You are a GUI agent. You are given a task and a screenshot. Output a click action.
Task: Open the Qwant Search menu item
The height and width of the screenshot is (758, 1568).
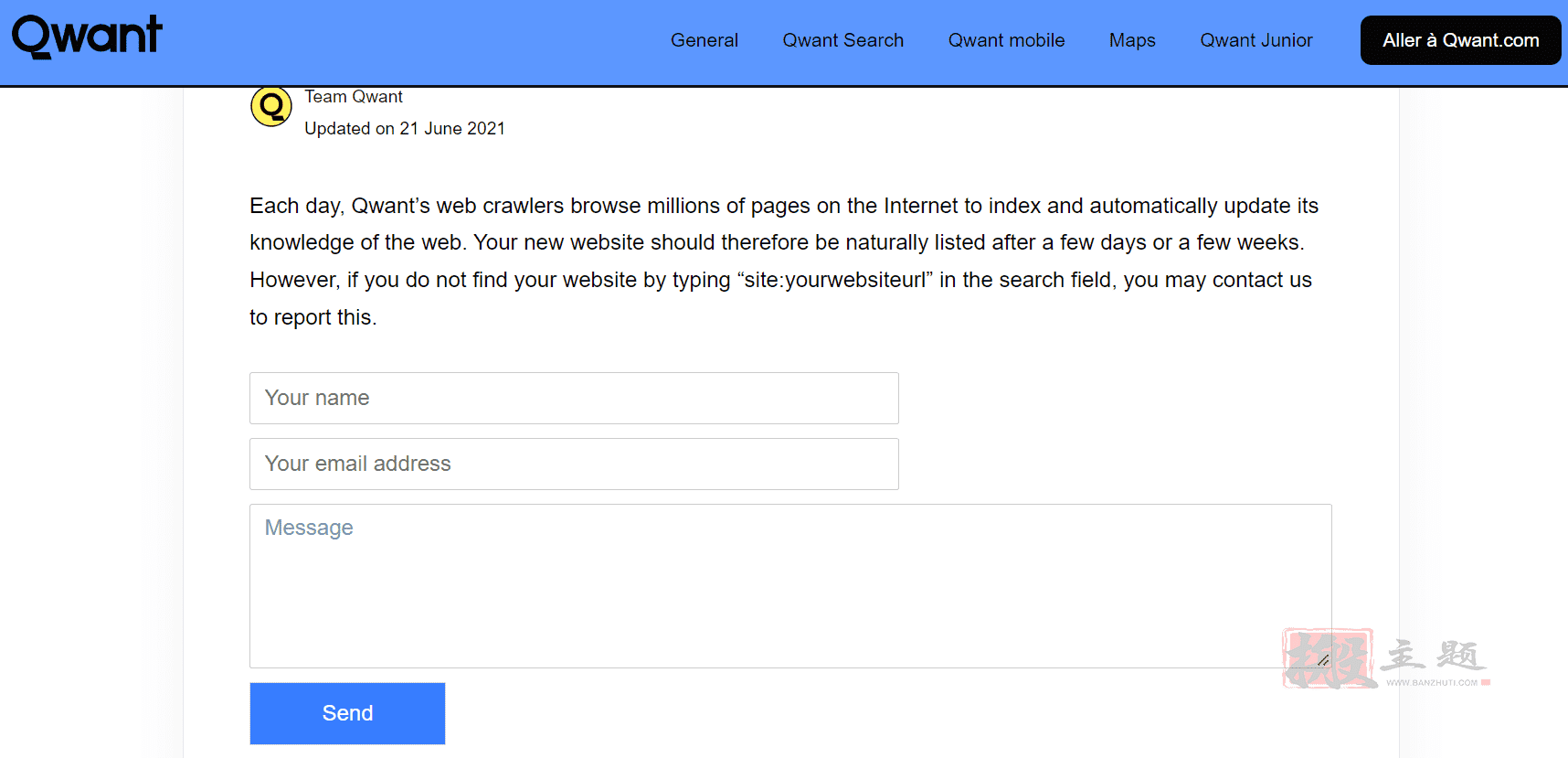[842, 40]
